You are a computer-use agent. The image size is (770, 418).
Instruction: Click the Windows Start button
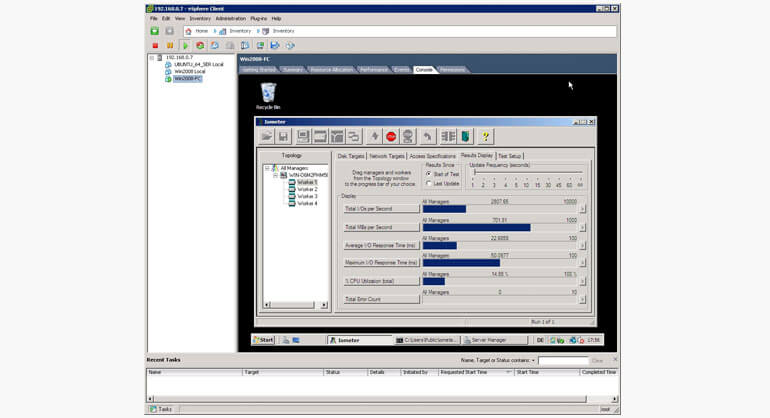point(262,340)
